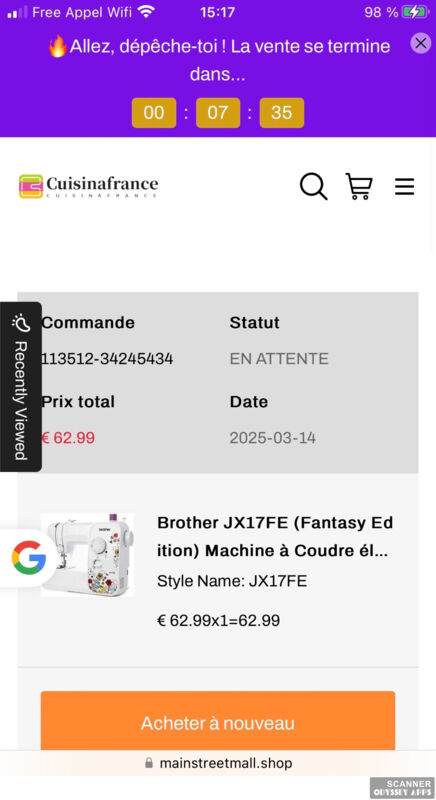
Task: Open the hamburger menu
Action: [x=404, y=187]
